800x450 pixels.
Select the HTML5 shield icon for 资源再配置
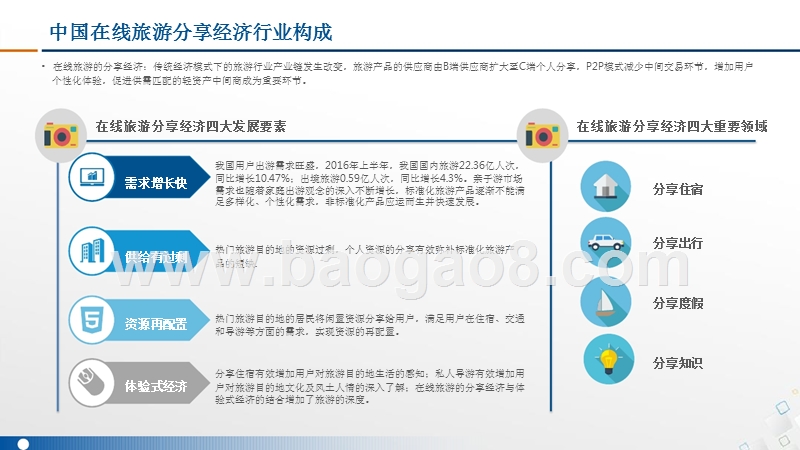[x=92, y=319]
